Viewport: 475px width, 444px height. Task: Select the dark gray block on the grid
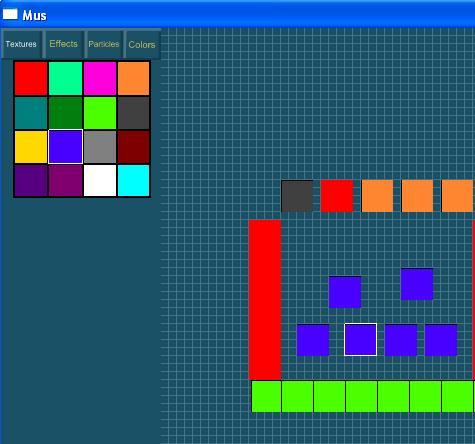pos(297,196)
